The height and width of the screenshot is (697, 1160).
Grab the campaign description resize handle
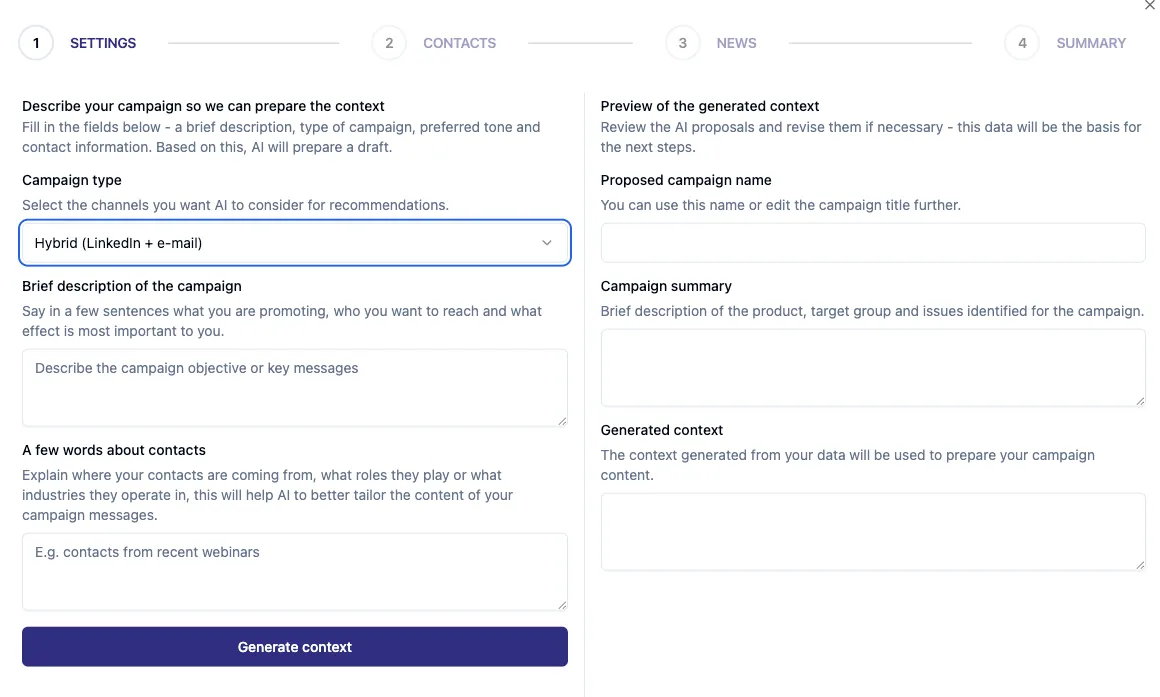point(562,421)
